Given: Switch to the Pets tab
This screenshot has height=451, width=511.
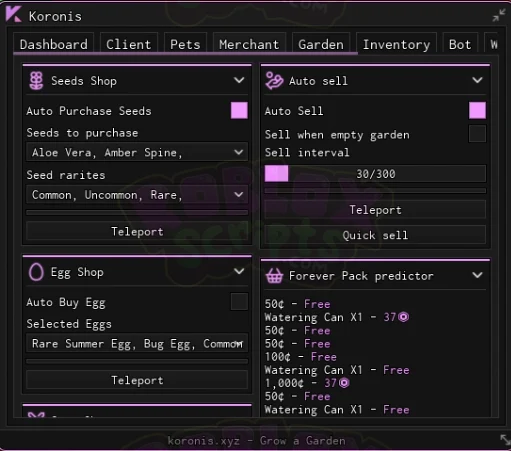Looking at the screenshot, I should click(185, 44).
